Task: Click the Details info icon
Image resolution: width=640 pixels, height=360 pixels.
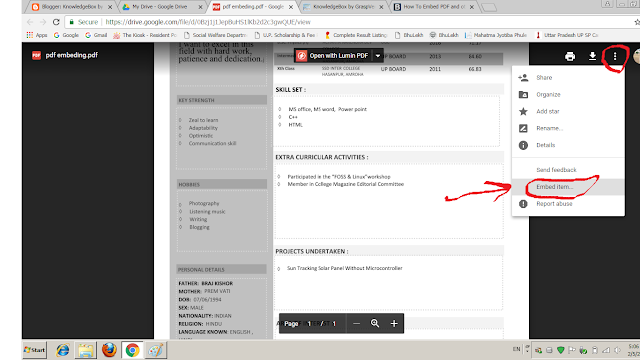Action: 523,145
